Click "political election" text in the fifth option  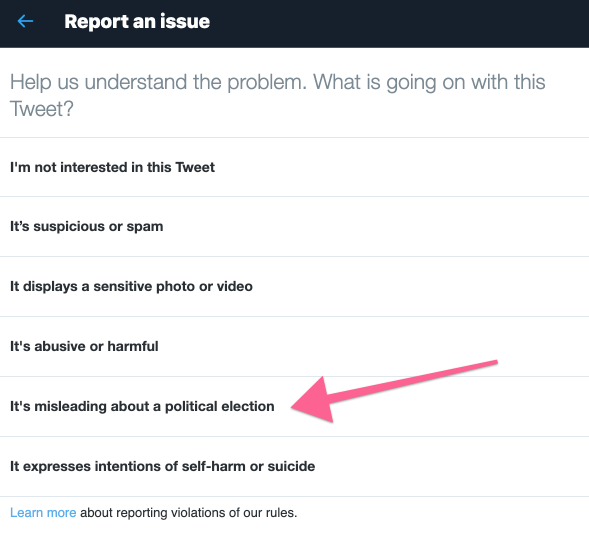(220, 407)
